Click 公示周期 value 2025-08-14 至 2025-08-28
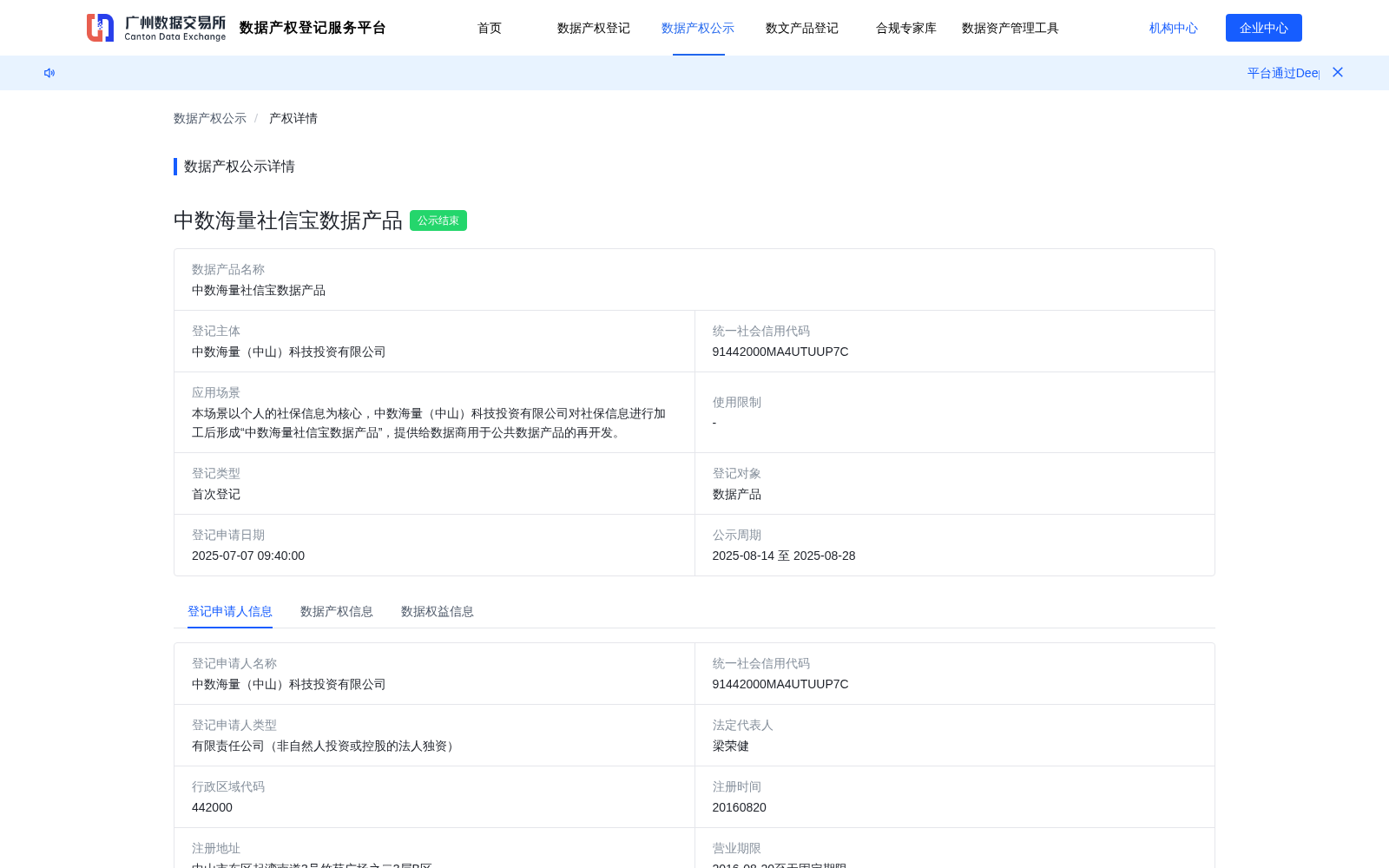Screen dimensions: 1389x868 point(784,556)
